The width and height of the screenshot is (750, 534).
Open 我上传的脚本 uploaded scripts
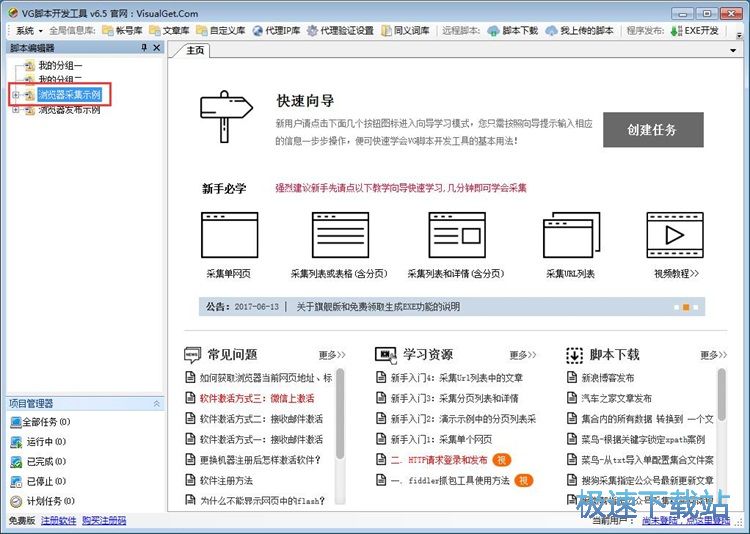(580, 31)
